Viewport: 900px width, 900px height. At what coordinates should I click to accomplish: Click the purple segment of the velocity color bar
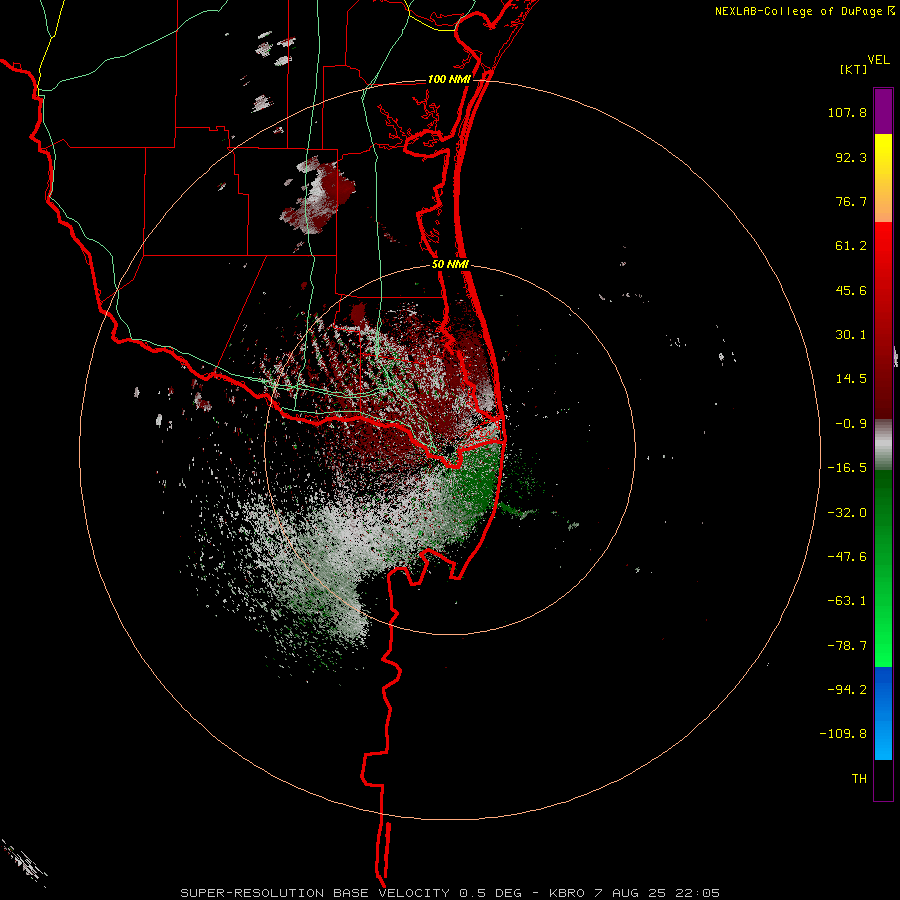point(883,111)
